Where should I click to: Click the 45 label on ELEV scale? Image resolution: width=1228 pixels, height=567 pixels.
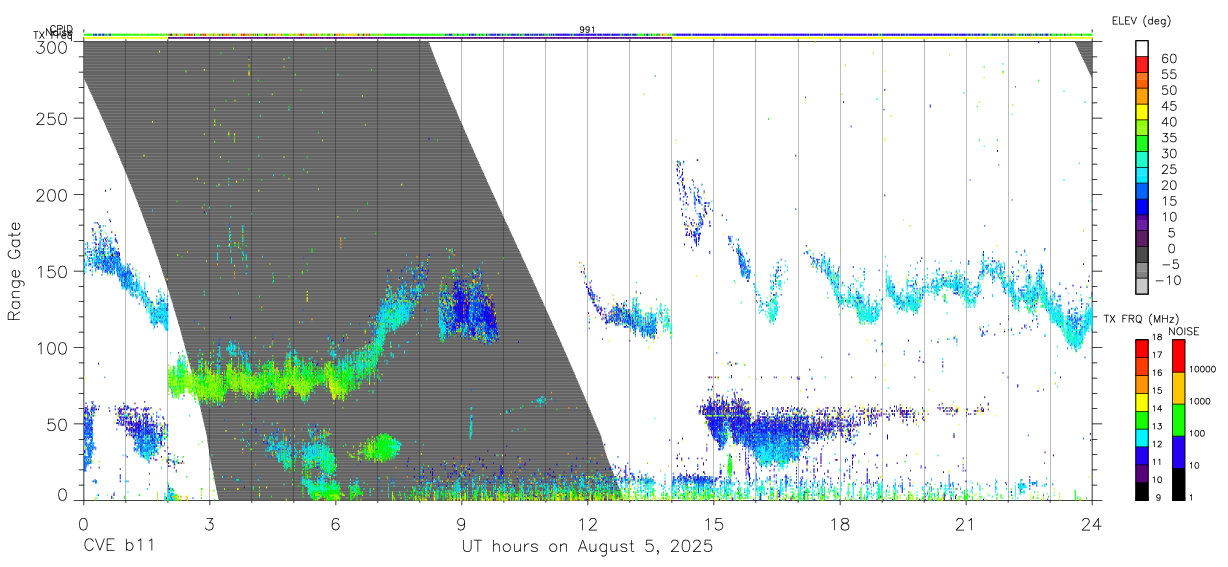click(x=1169, y=106)
